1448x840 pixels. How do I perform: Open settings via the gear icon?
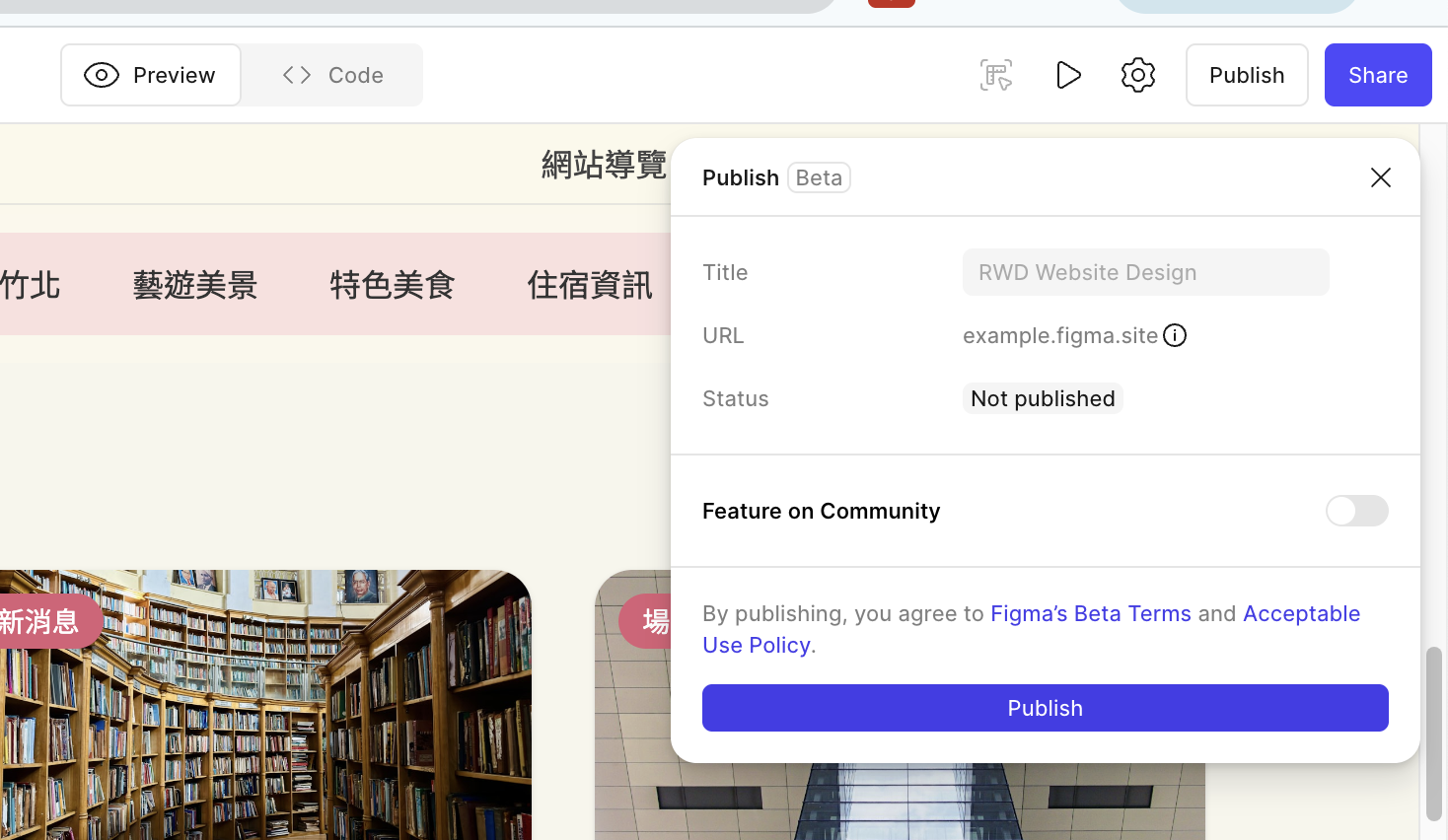coord(1138,75)
